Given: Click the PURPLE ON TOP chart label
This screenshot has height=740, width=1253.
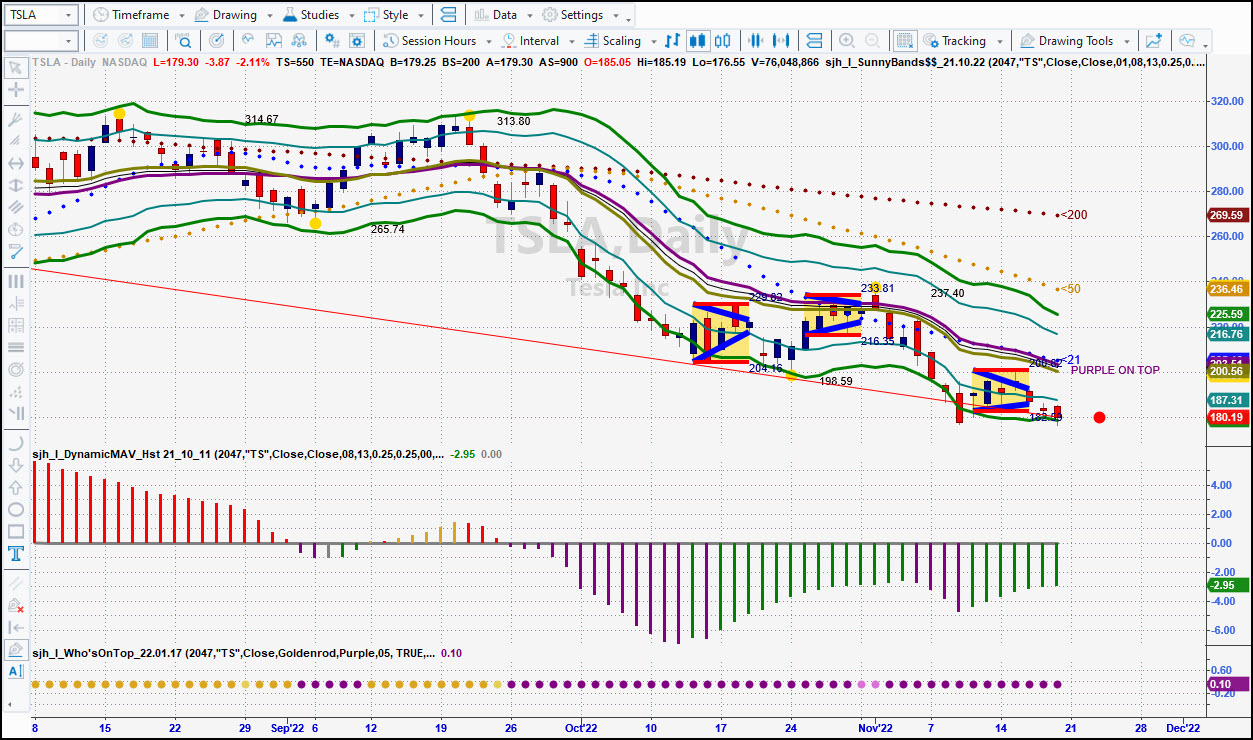Looking at the screenshot, I should (1115, 370).
